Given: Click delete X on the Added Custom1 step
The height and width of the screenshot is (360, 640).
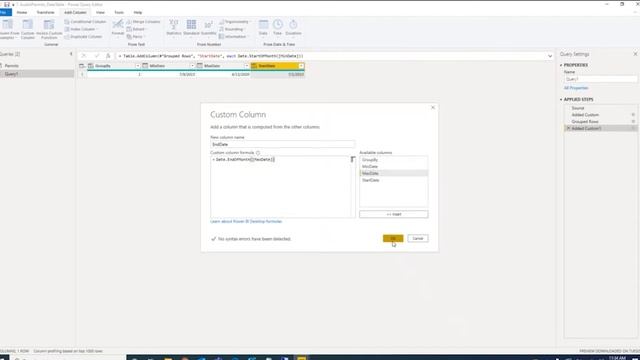Looking at the screenshot, I should [x=568, y=128].
